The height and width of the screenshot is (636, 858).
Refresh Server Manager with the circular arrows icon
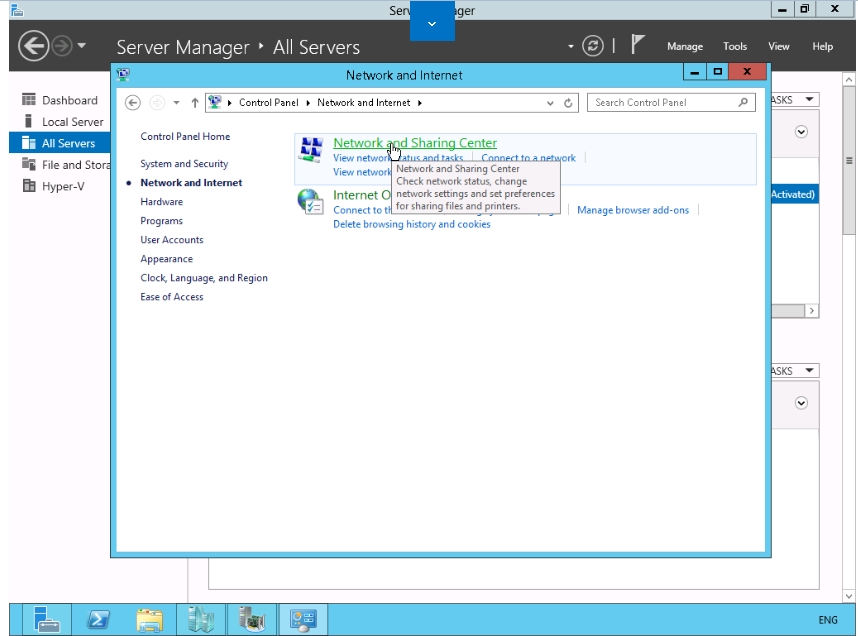593,46
